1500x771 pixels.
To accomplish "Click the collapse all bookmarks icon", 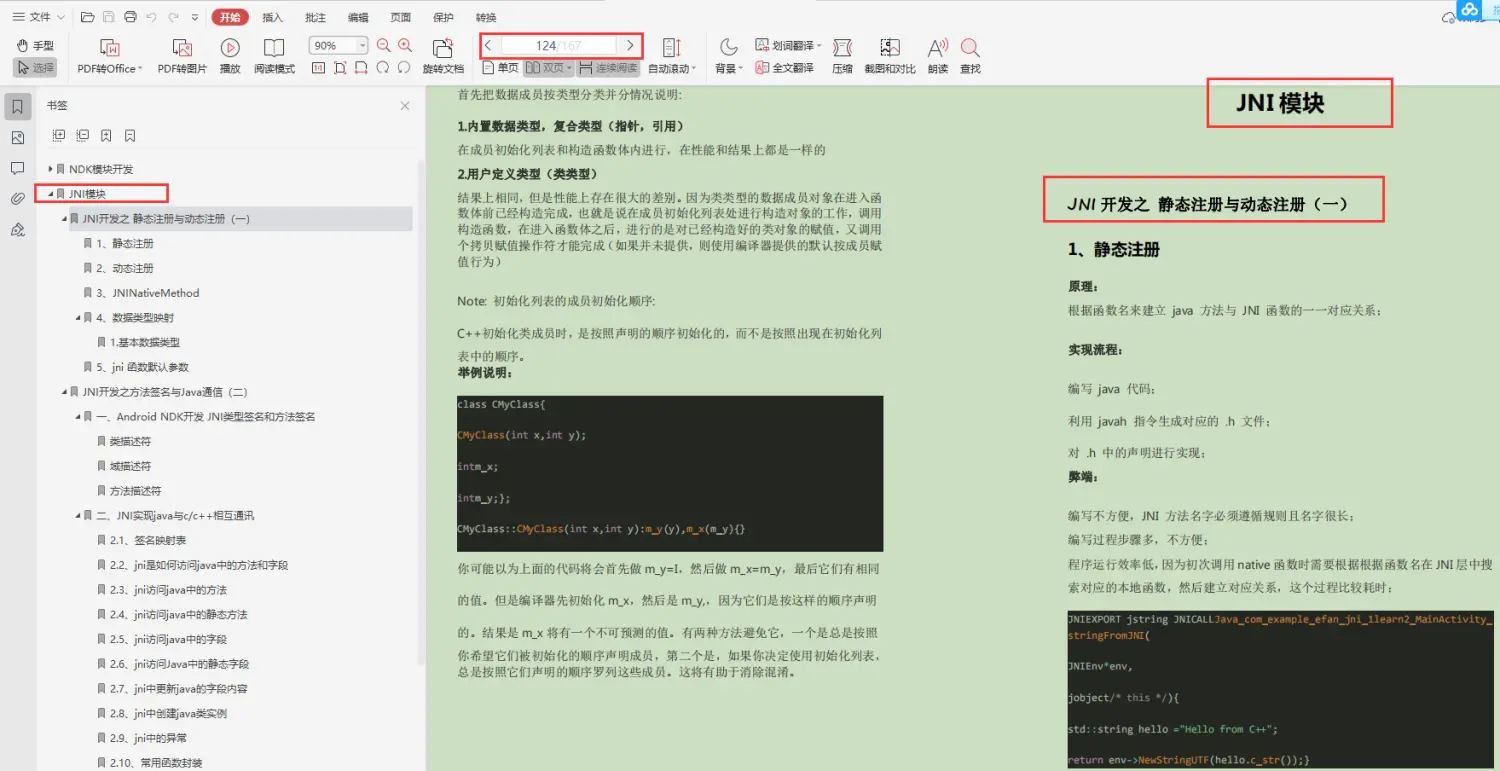I will click(82, 136).
